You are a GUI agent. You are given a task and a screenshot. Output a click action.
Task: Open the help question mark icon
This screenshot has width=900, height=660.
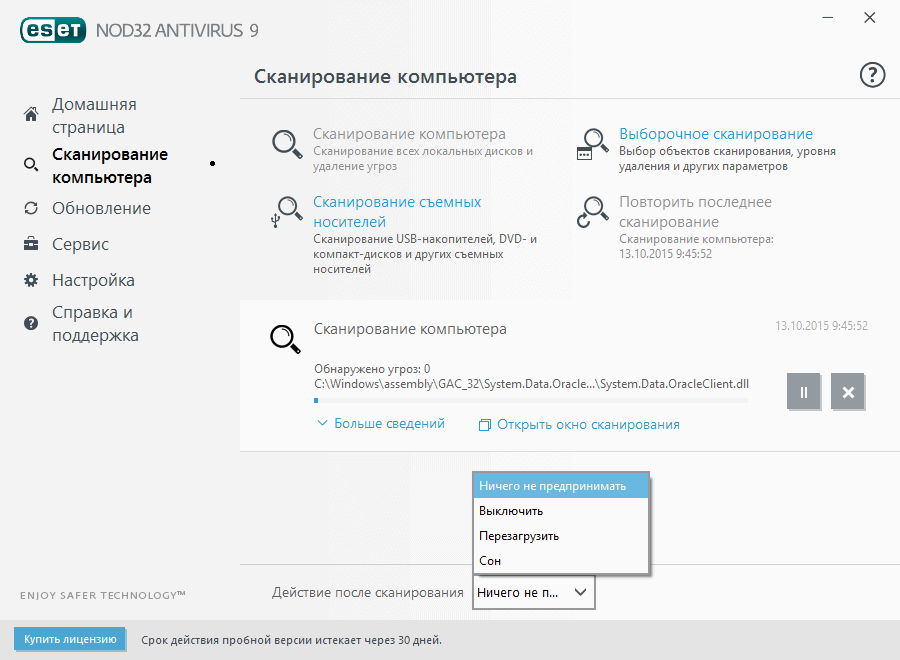click(x=871, y=75)
